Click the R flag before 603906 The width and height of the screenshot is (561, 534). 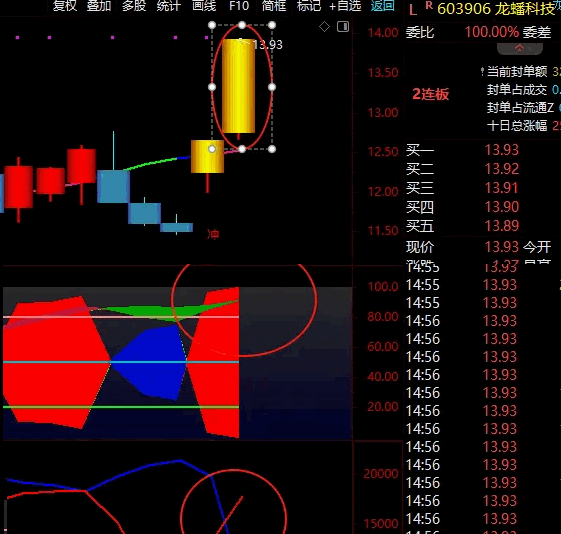pyautogui.click(x=429, y=5)
